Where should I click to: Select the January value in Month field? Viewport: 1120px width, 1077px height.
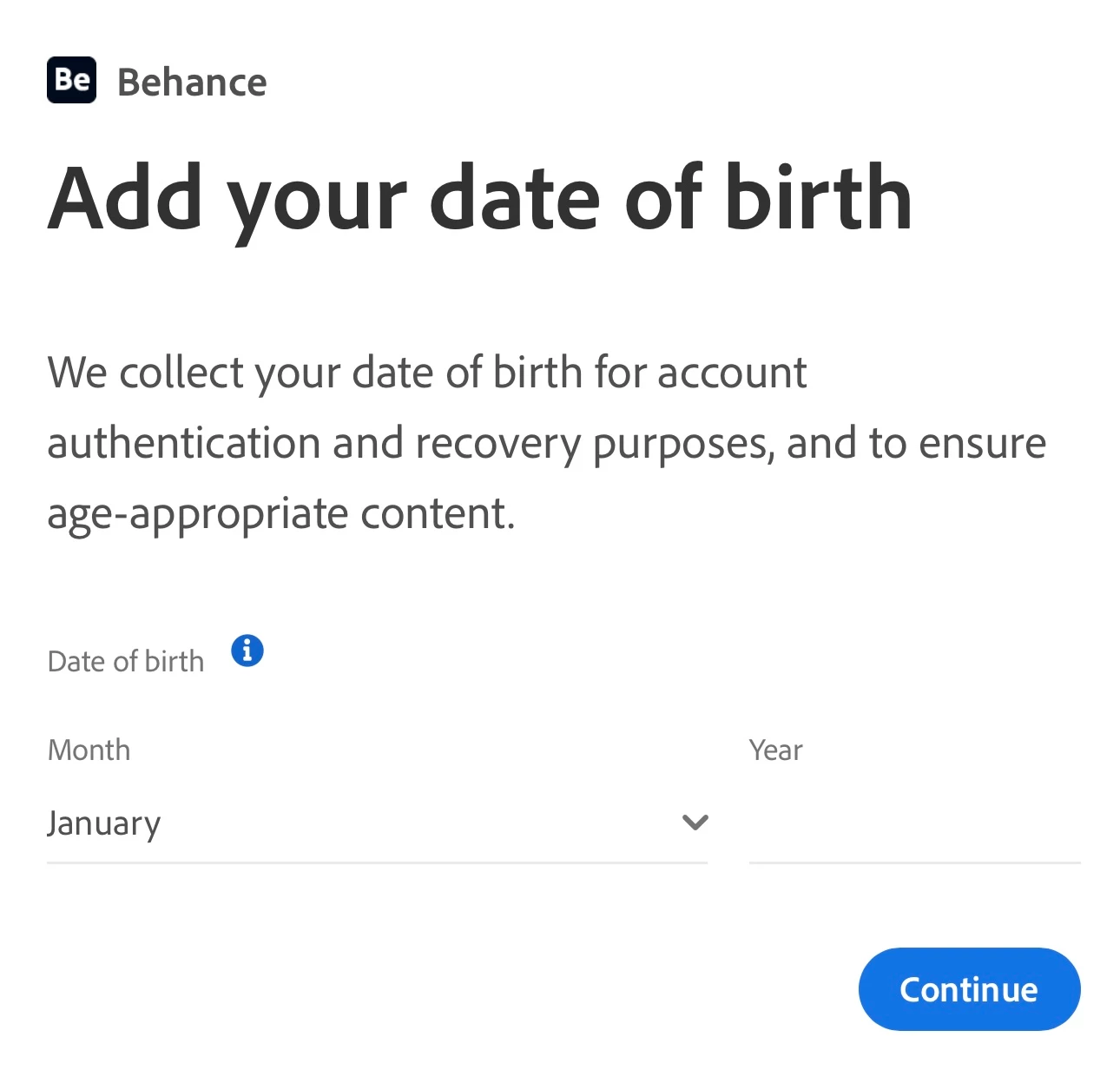tap(104, 823)
